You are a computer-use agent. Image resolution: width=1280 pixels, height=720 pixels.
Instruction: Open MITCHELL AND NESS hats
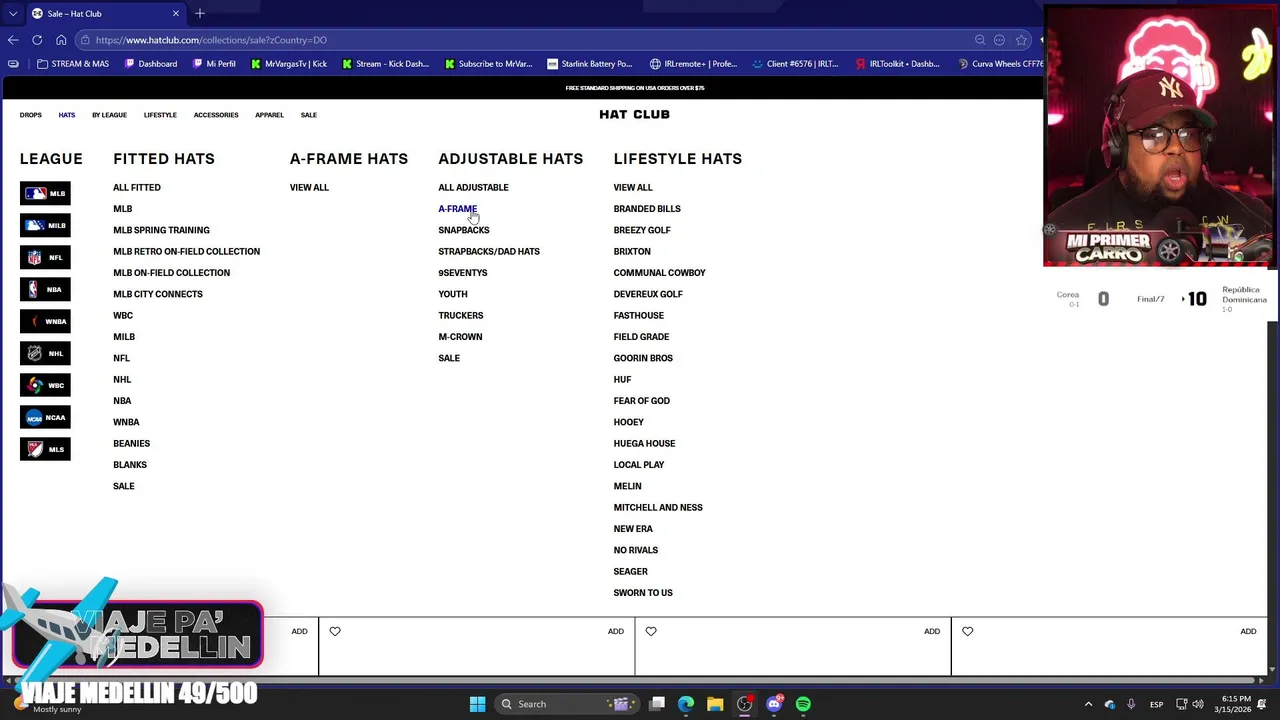pos(658,507)
